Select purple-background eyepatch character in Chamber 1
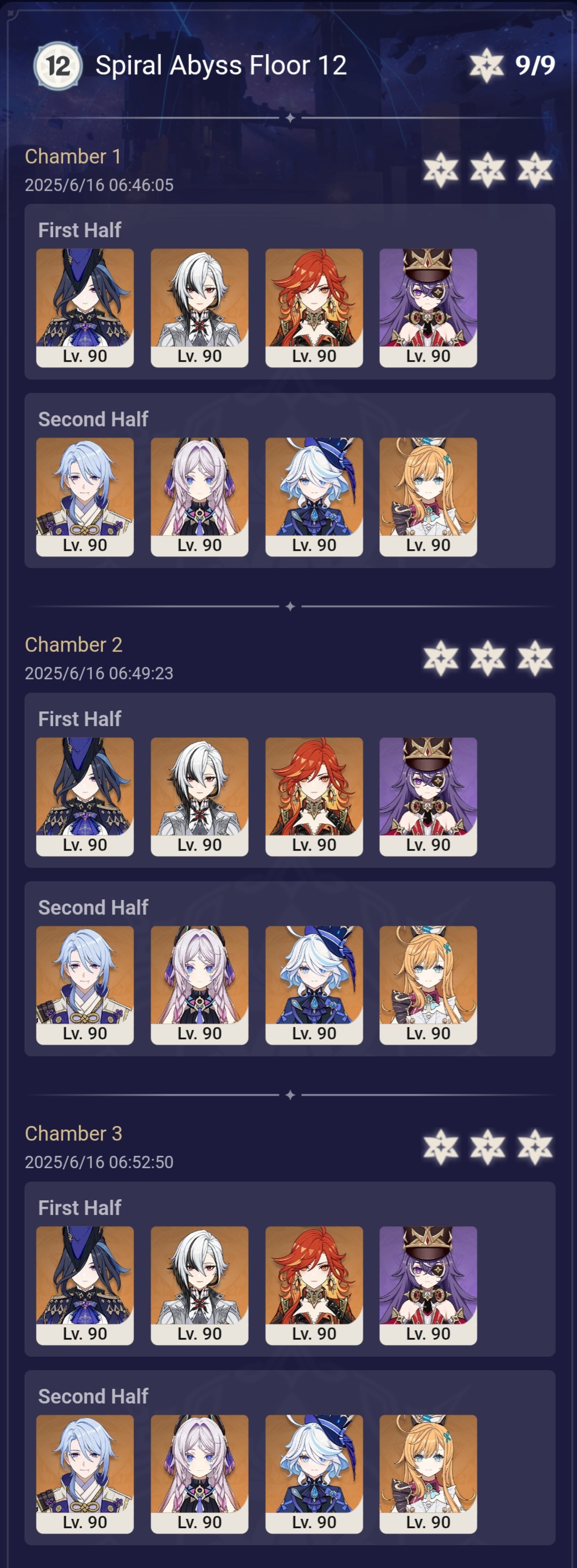The image size is (577, 1568). pyautogui.click(x=428, y=307)
